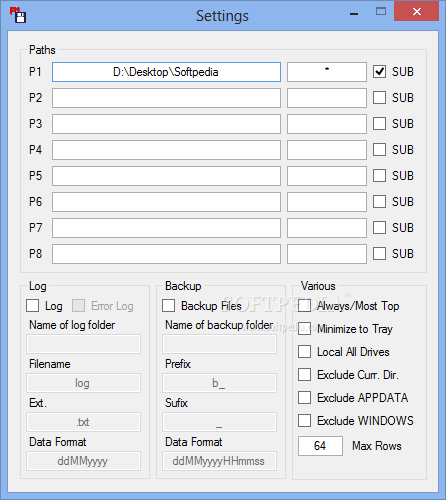Screen dimensions: 446x500
Task: Maximize the Settings window
Action: (x=381, y=12)
